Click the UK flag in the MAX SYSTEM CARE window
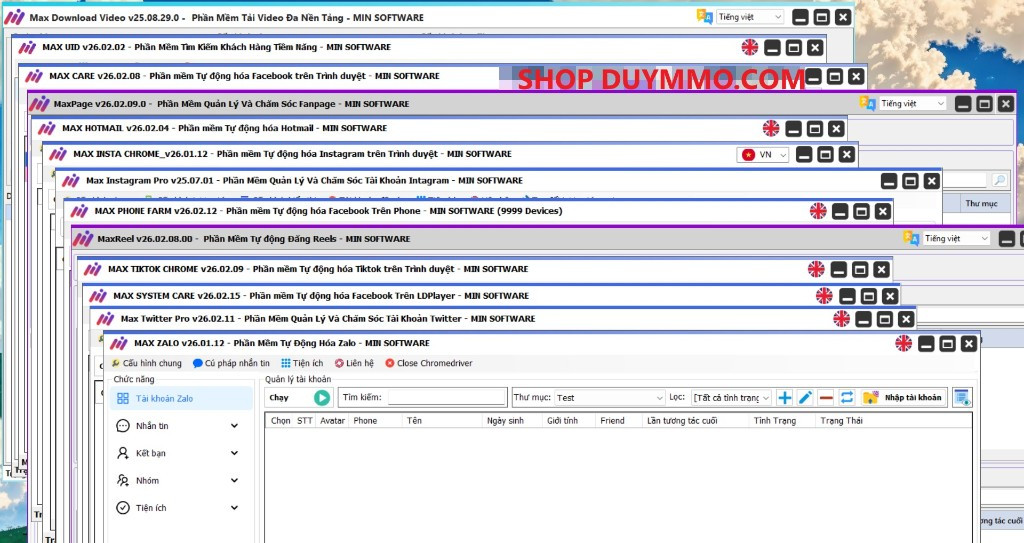Screen dimensions: 1024x543 click(x=824, y=296)
